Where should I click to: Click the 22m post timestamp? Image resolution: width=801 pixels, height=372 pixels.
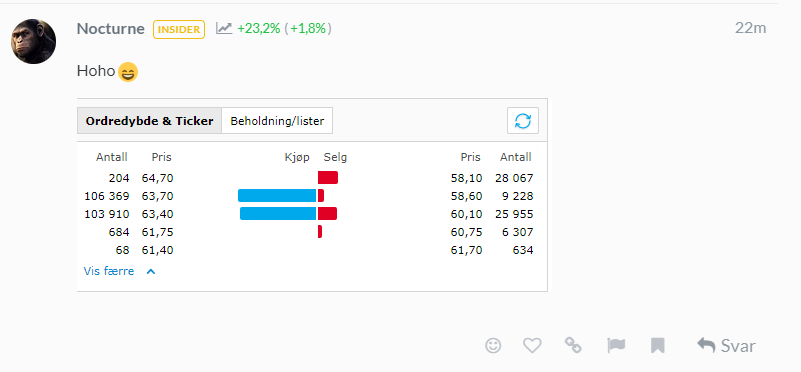coord(750,28)
